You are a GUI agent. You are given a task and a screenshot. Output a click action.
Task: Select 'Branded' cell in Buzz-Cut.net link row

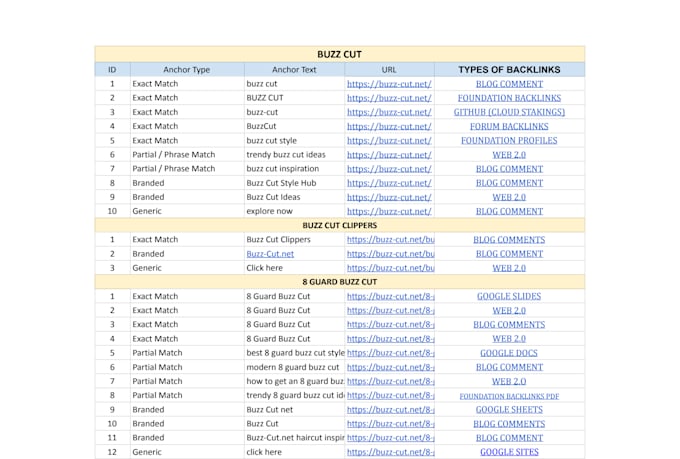click(187, 254)
